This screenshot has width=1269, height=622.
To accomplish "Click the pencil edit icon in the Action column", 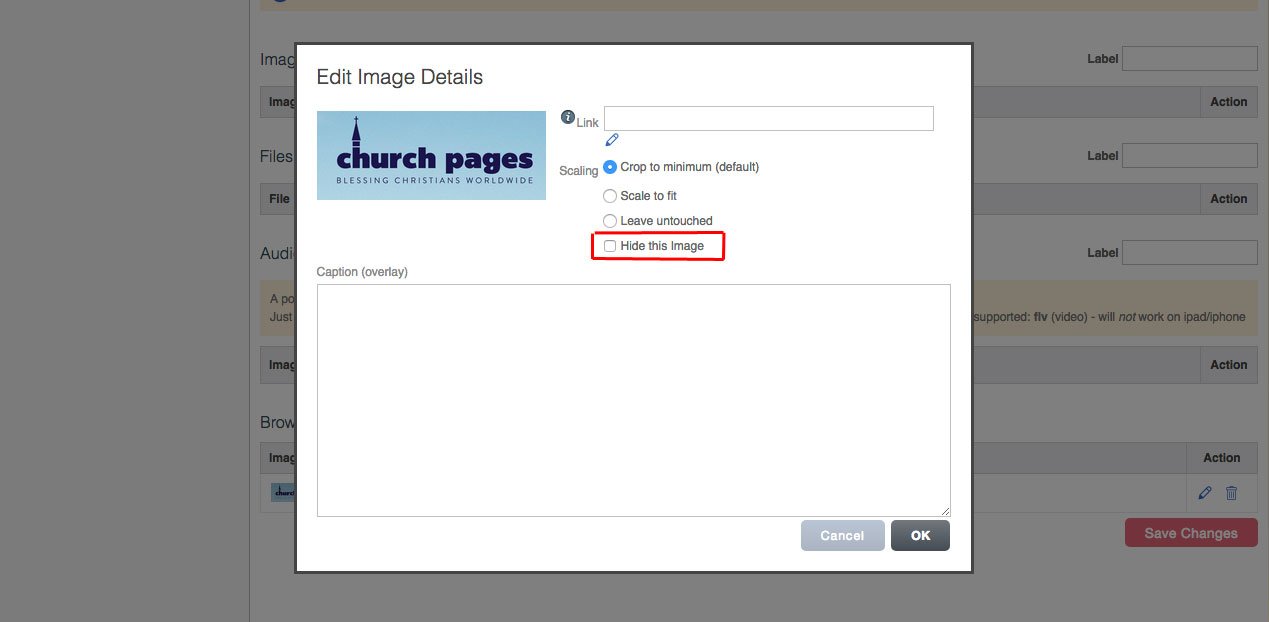I will point(1205,493).
